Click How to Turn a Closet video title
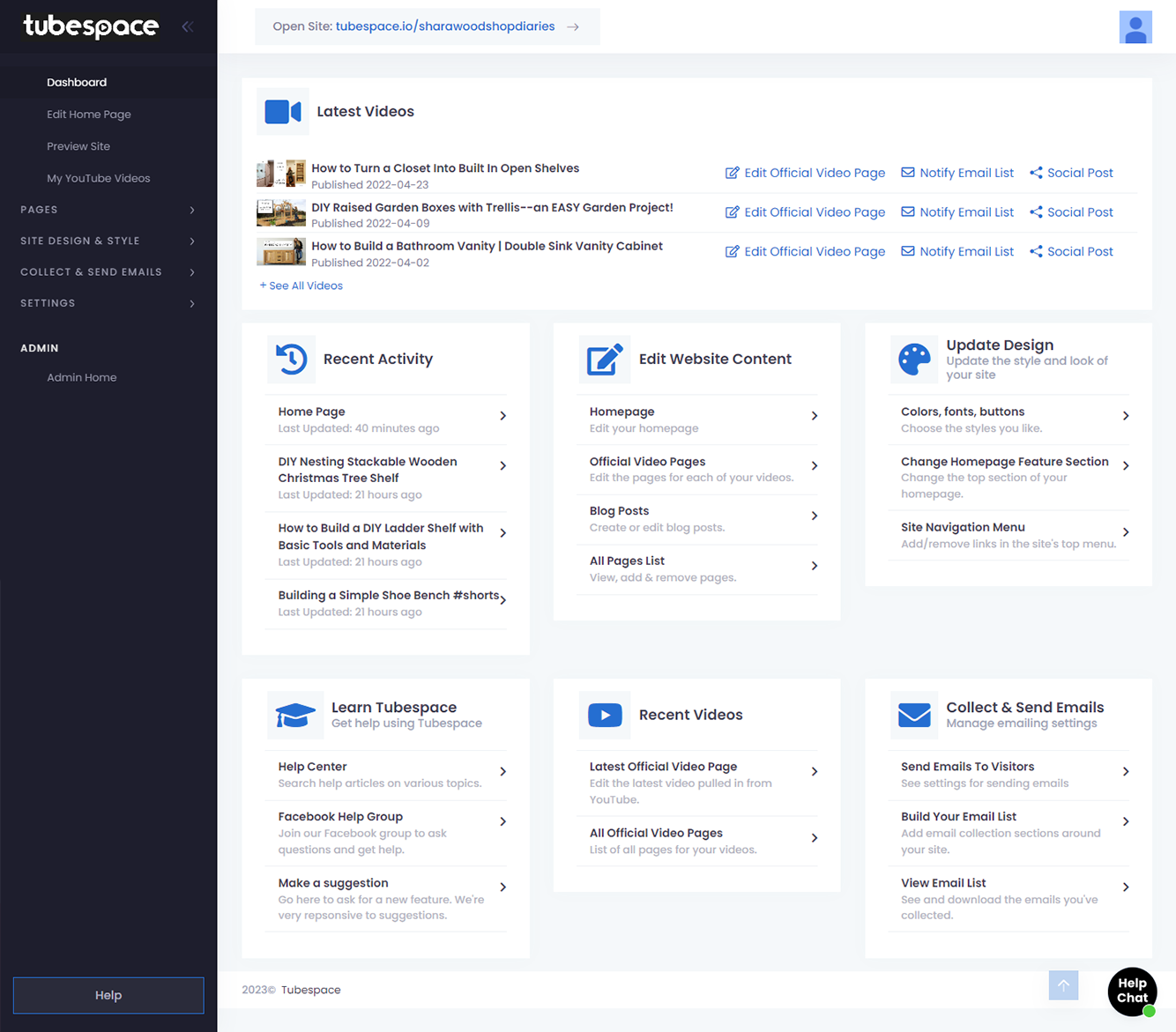Viewport: 1176px width, 1032px height. click(x=445, y=168)
